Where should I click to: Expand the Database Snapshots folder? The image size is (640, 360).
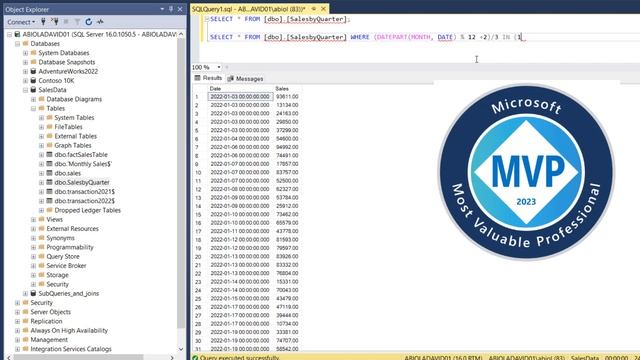pos(25,62)
